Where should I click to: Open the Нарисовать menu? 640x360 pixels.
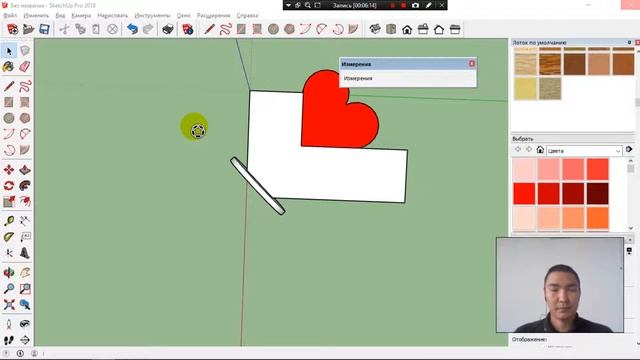[x=113, y=16]
